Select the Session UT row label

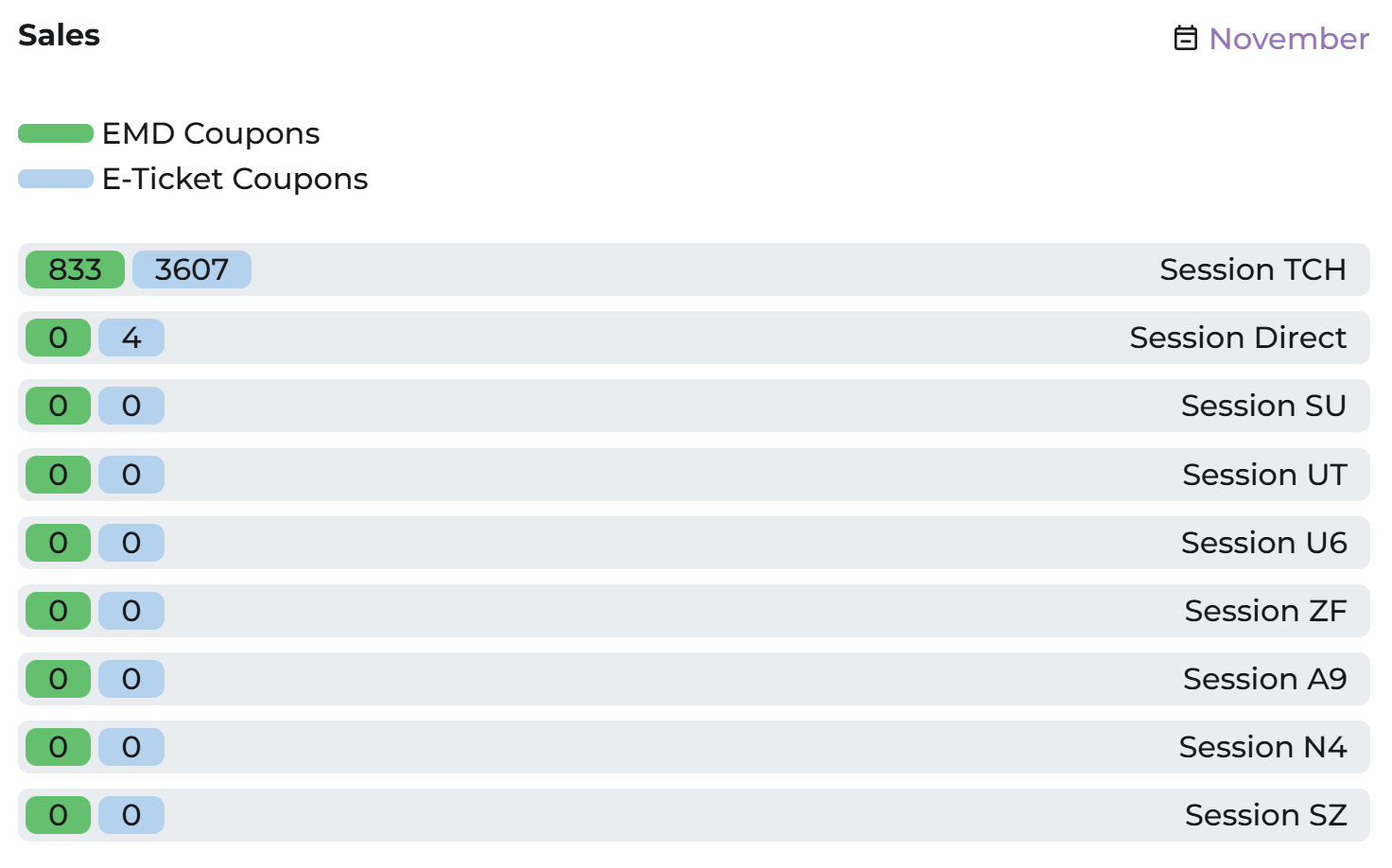(1263, 475)
